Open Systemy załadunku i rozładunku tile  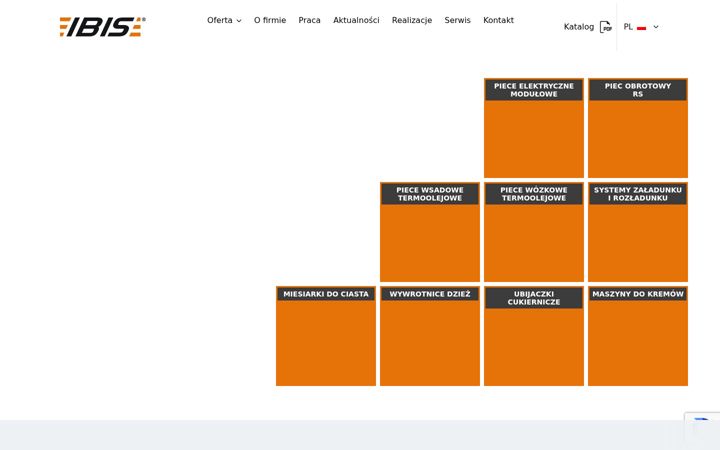click(638, 232)
